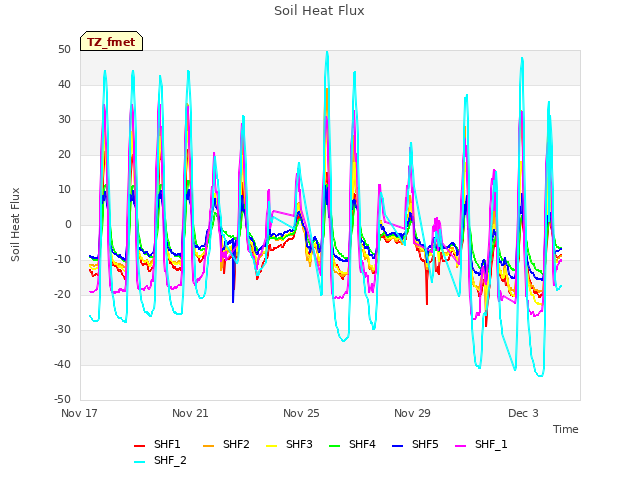Click the -10 y-axis tick label
The width and height of the screenshot is (640, 480).
point(62,260)
